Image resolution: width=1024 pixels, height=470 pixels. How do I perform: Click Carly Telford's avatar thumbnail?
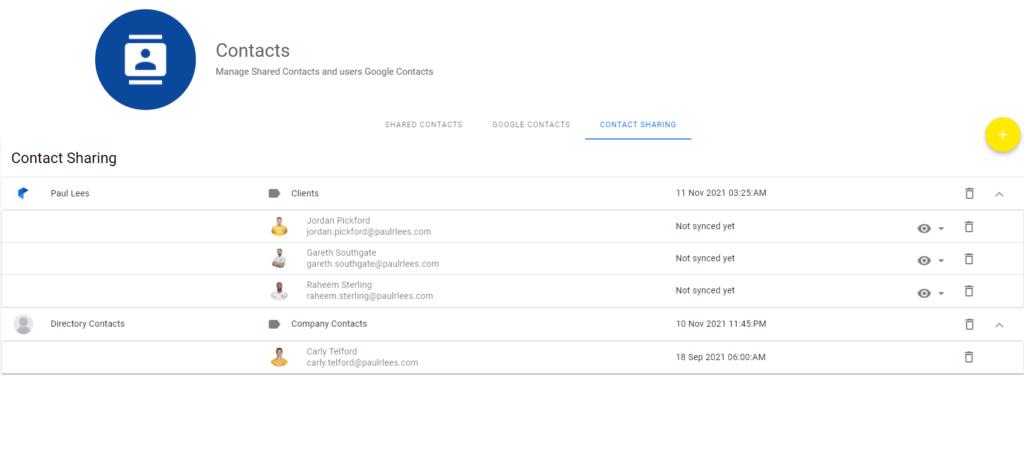(279, 357)
